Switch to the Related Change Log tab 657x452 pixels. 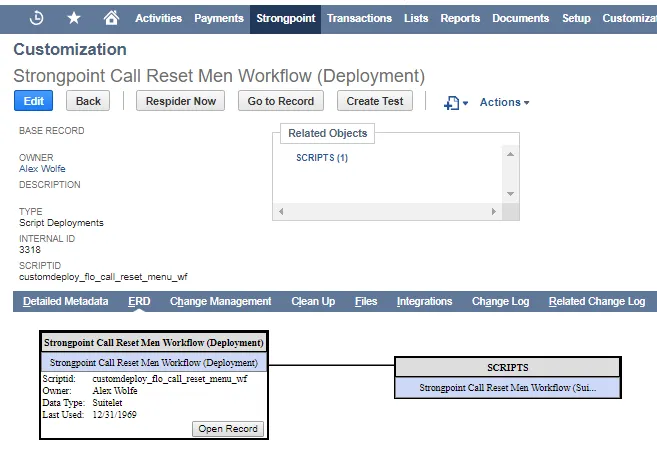597,302
